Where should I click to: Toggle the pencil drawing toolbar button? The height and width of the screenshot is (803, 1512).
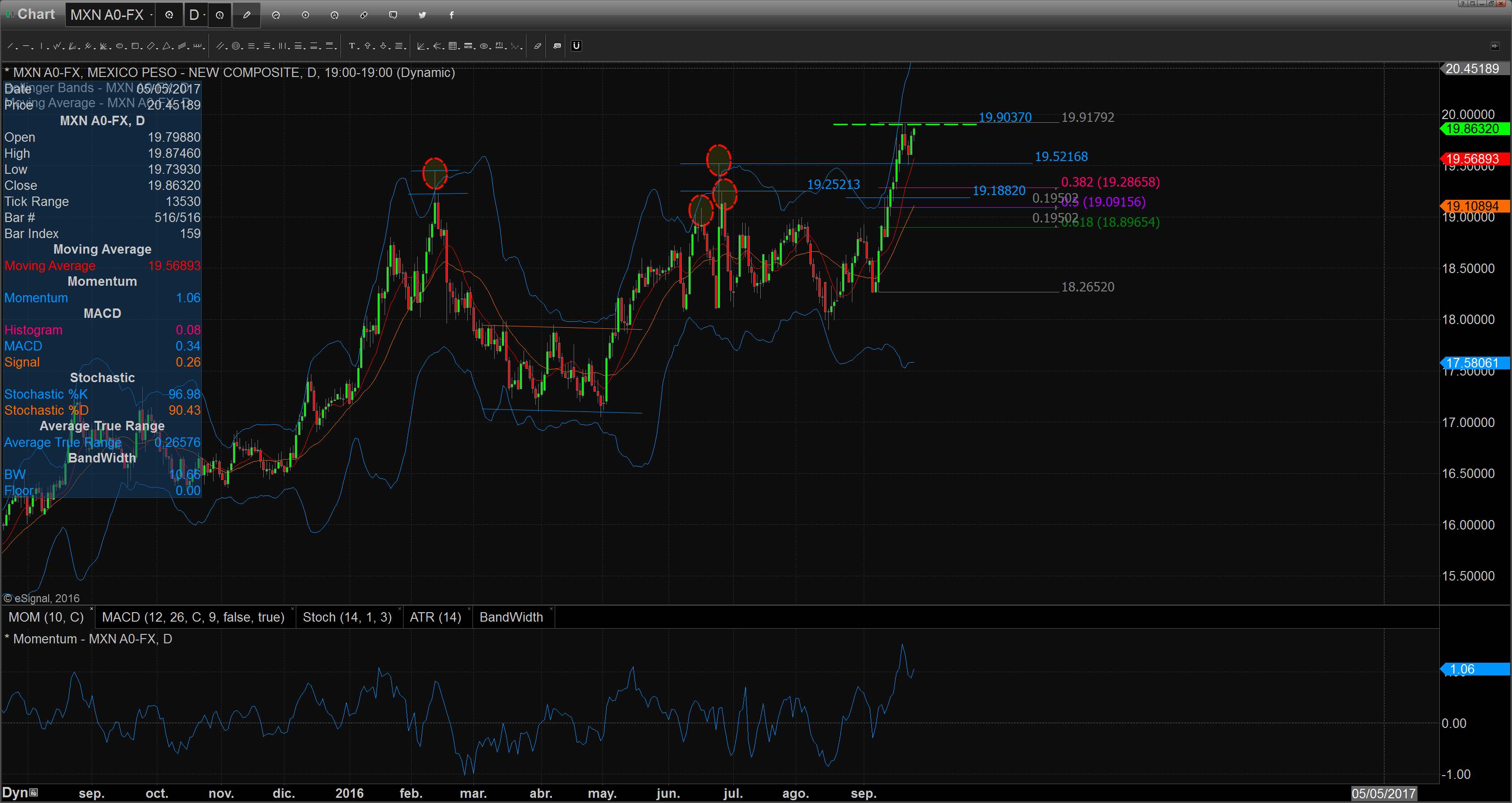click(x=247, y=15)
